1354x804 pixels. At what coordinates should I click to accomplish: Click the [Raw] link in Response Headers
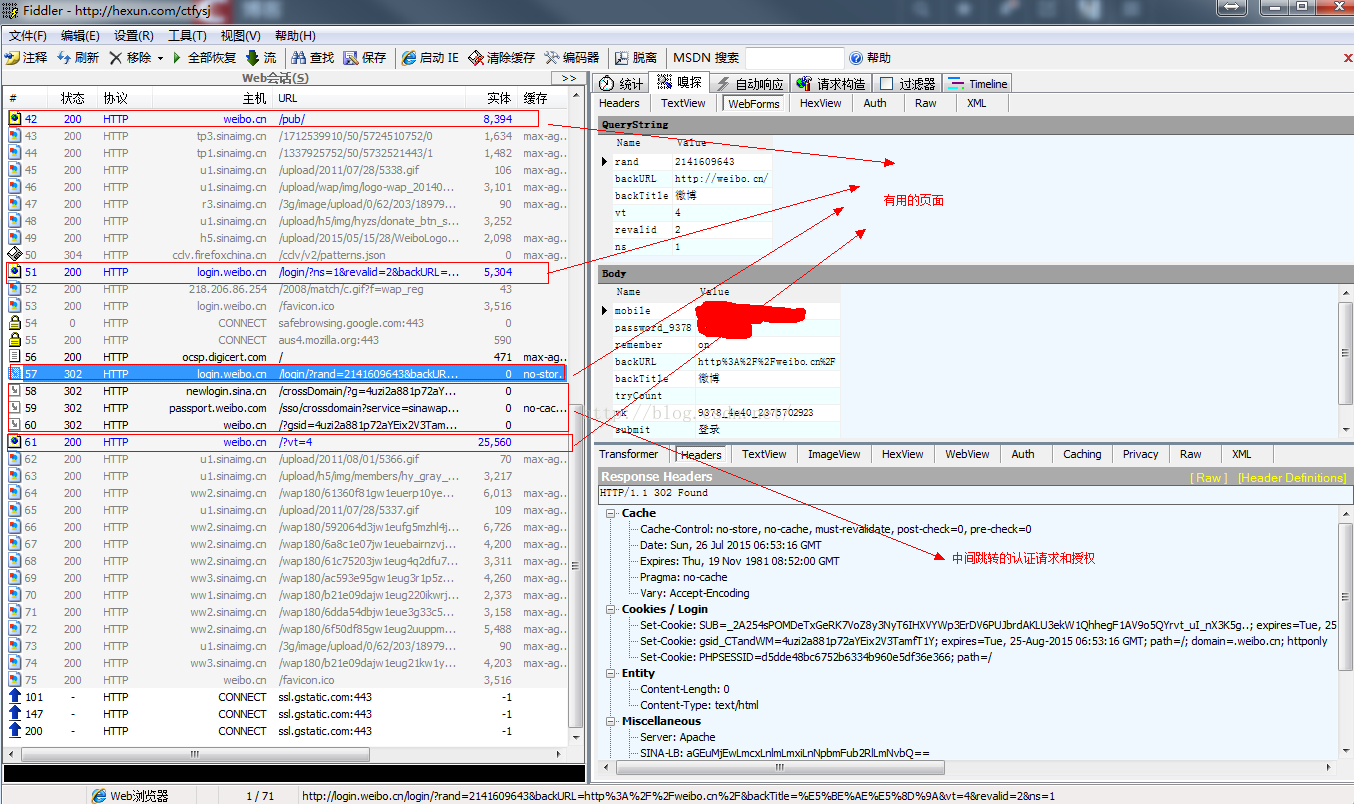[x=1209, y=478]
